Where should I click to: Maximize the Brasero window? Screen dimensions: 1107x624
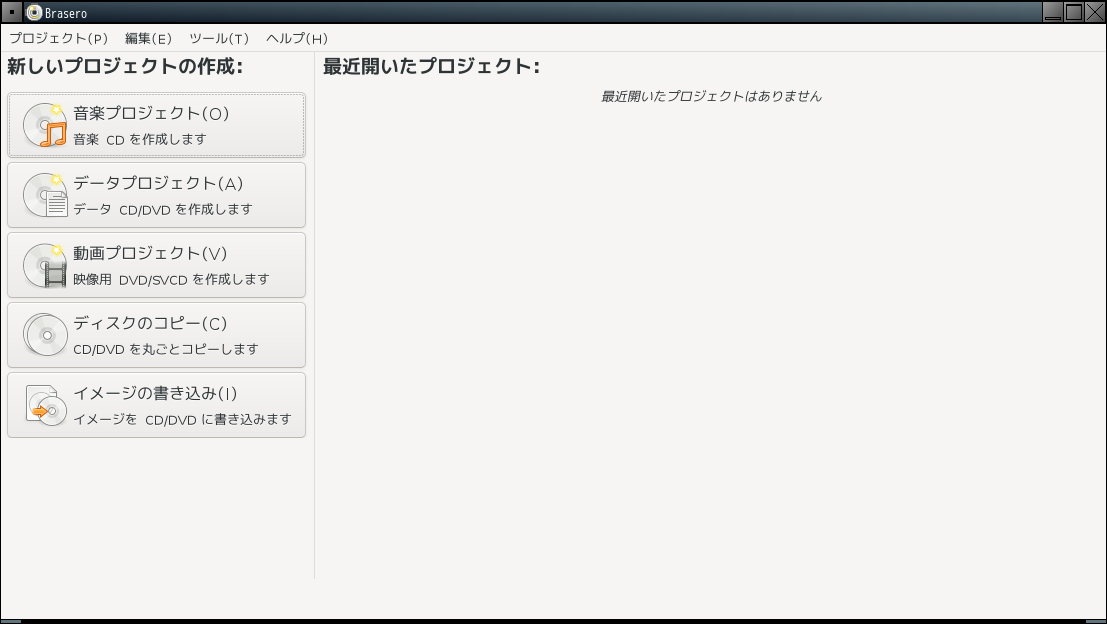pyautogui.click(x=1074, y=12)
